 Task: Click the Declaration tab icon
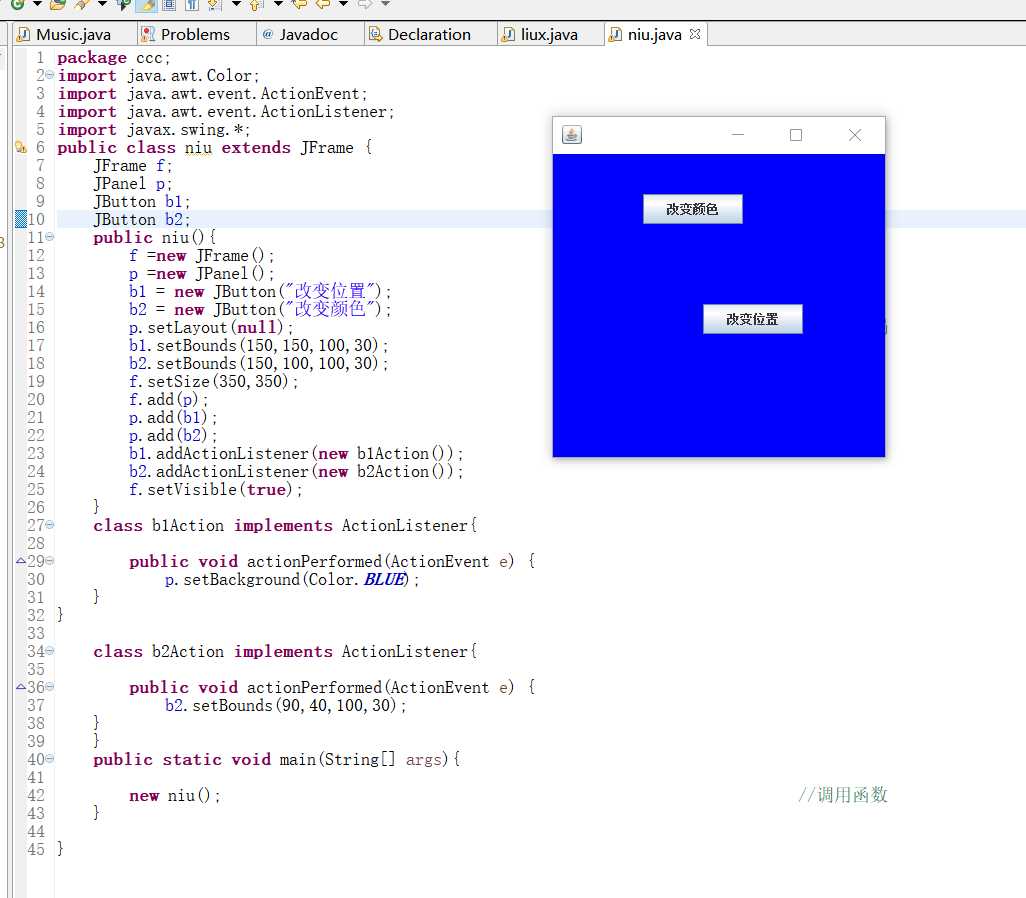coord(376,34)
